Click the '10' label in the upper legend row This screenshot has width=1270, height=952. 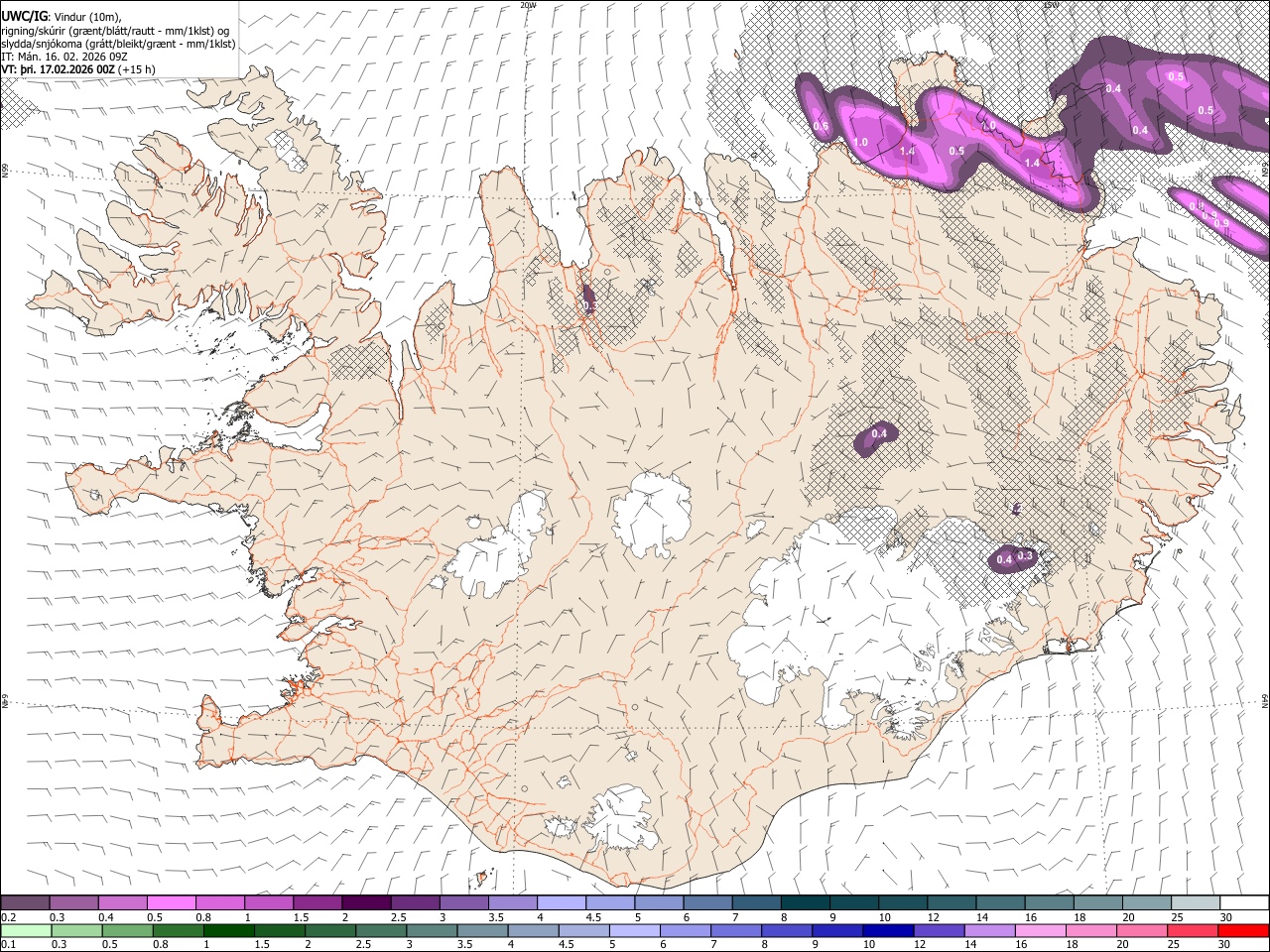pos(884,917)
